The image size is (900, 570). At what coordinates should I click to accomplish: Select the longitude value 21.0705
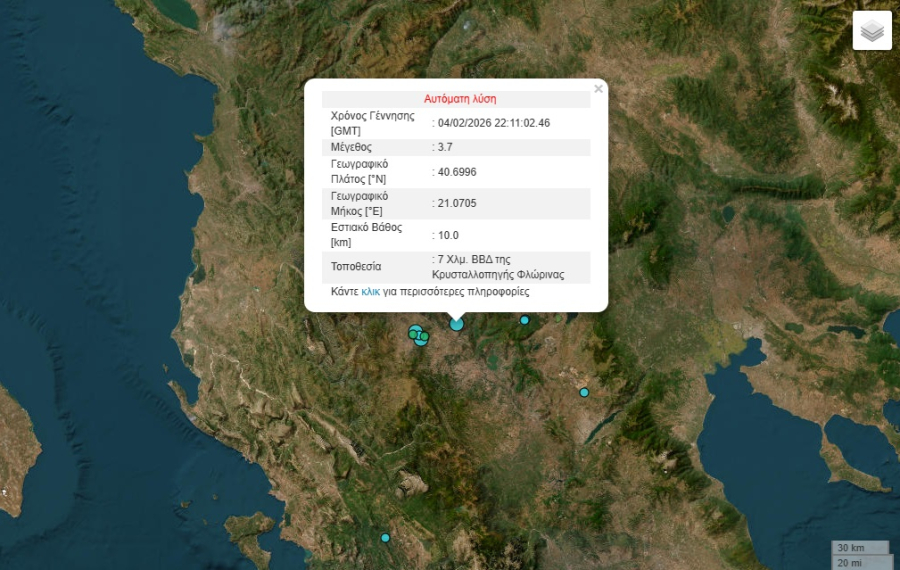click(457, 203)
